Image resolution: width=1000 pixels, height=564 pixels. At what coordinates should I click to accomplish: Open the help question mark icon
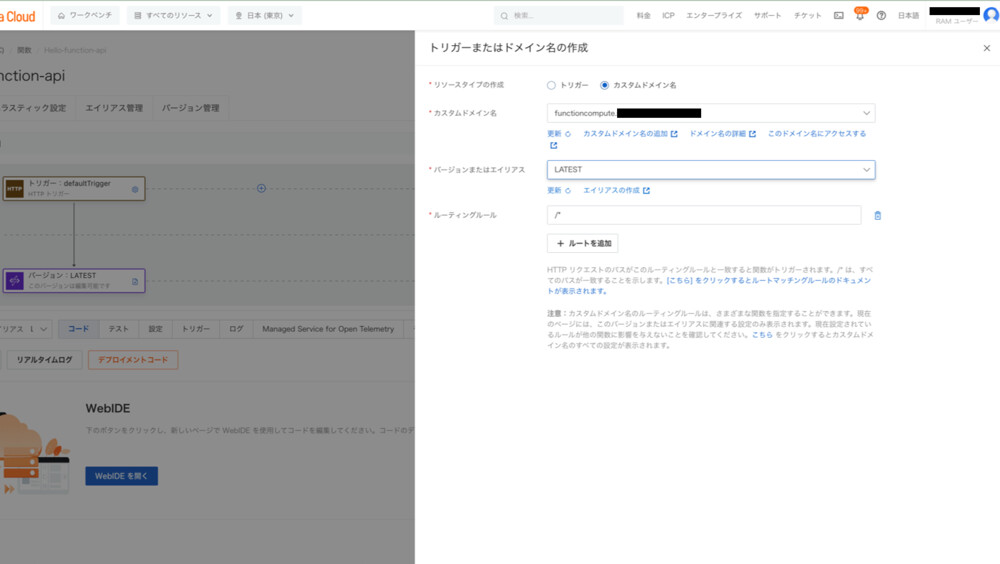click(881, 16)
